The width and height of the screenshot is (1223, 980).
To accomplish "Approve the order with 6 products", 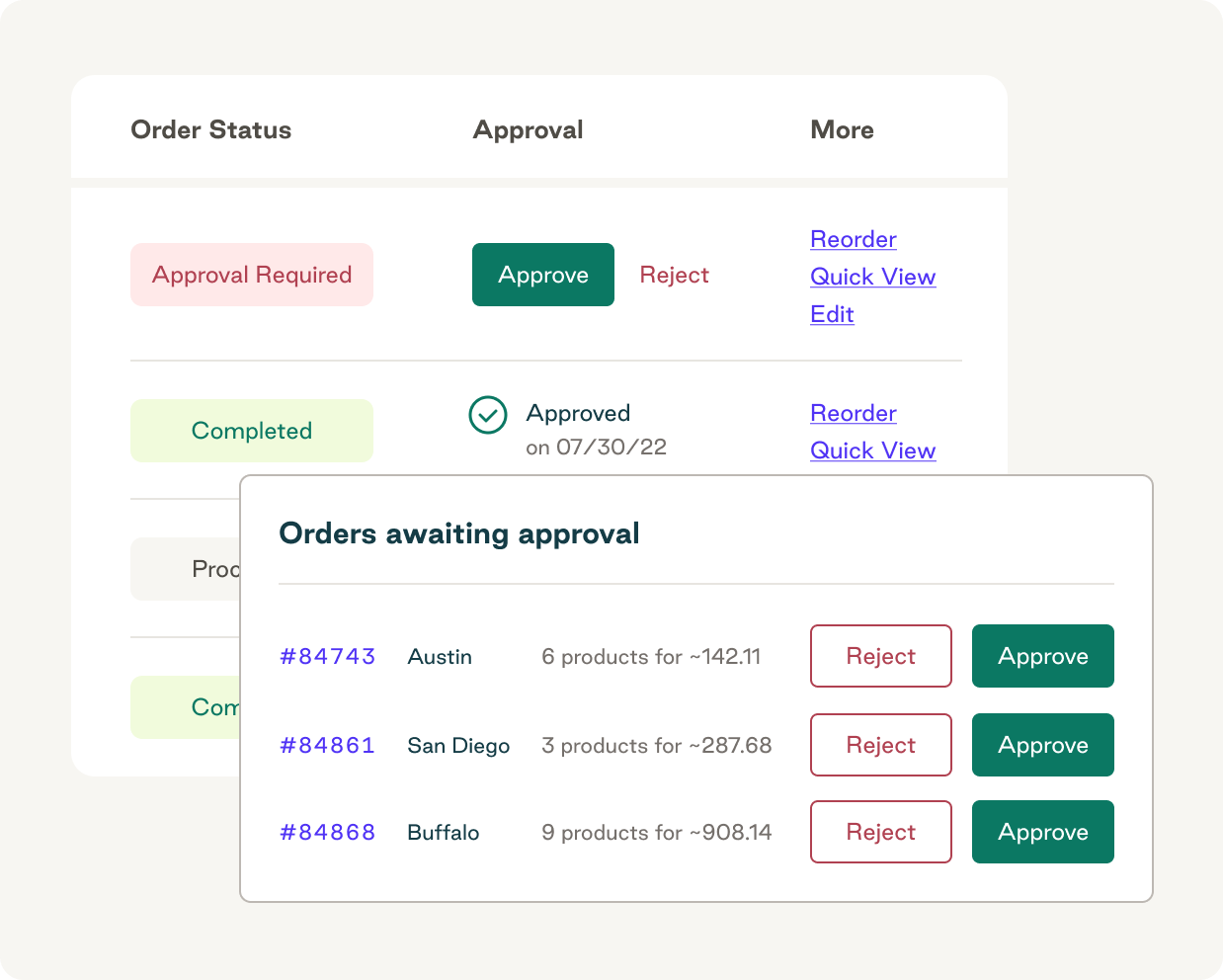I will 1042,656.
